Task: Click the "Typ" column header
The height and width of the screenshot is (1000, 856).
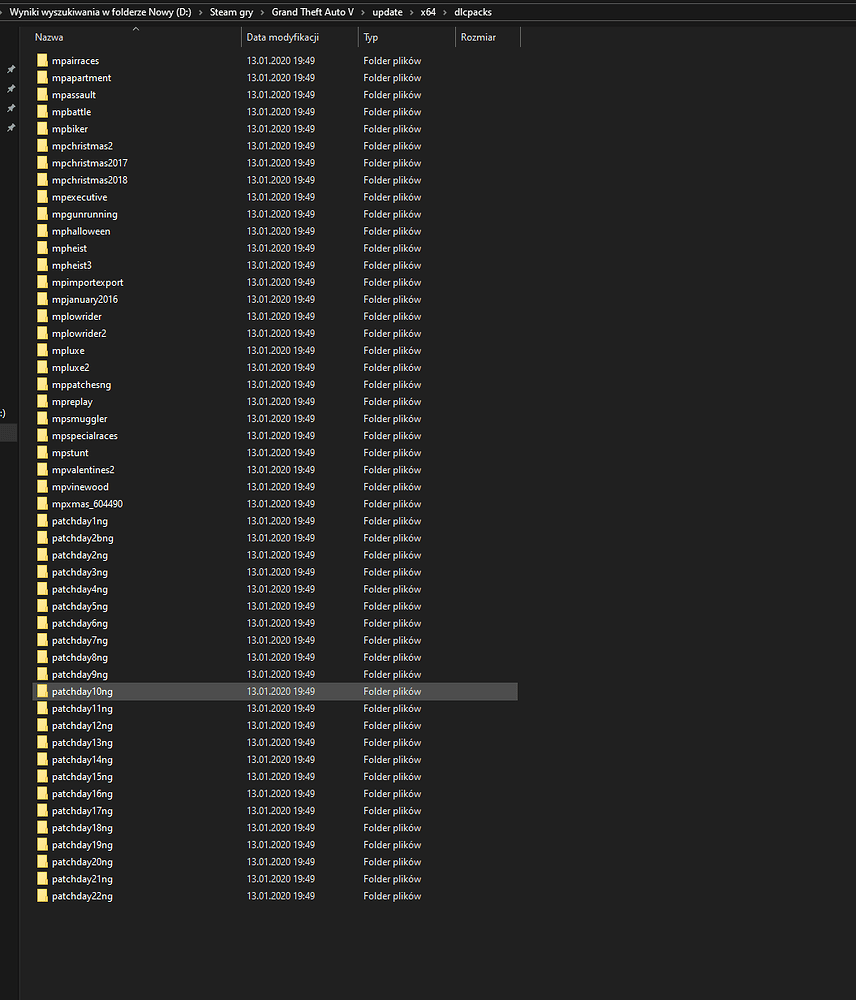Action: tap(370, 37)
